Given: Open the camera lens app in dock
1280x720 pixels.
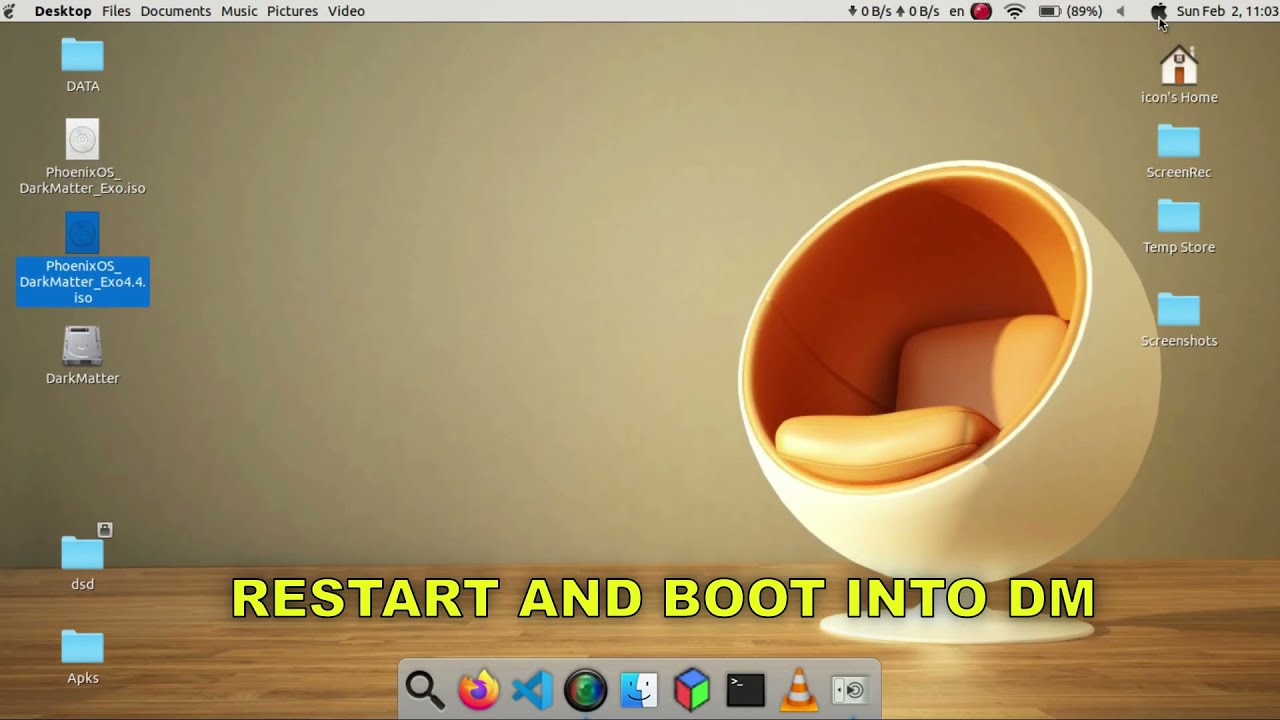Looking at the screenshot, I should point(585,690).
